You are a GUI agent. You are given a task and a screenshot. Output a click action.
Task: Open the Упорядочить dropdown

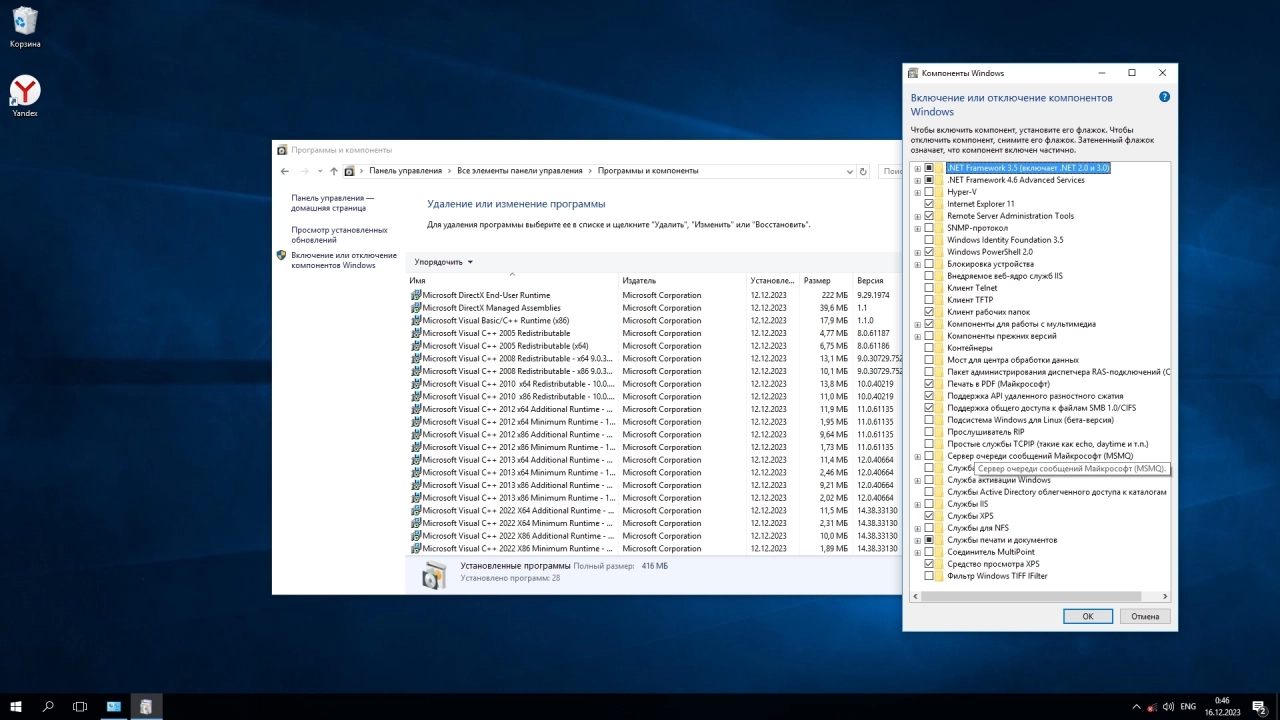pyautogui.click(x=444, y=262)
